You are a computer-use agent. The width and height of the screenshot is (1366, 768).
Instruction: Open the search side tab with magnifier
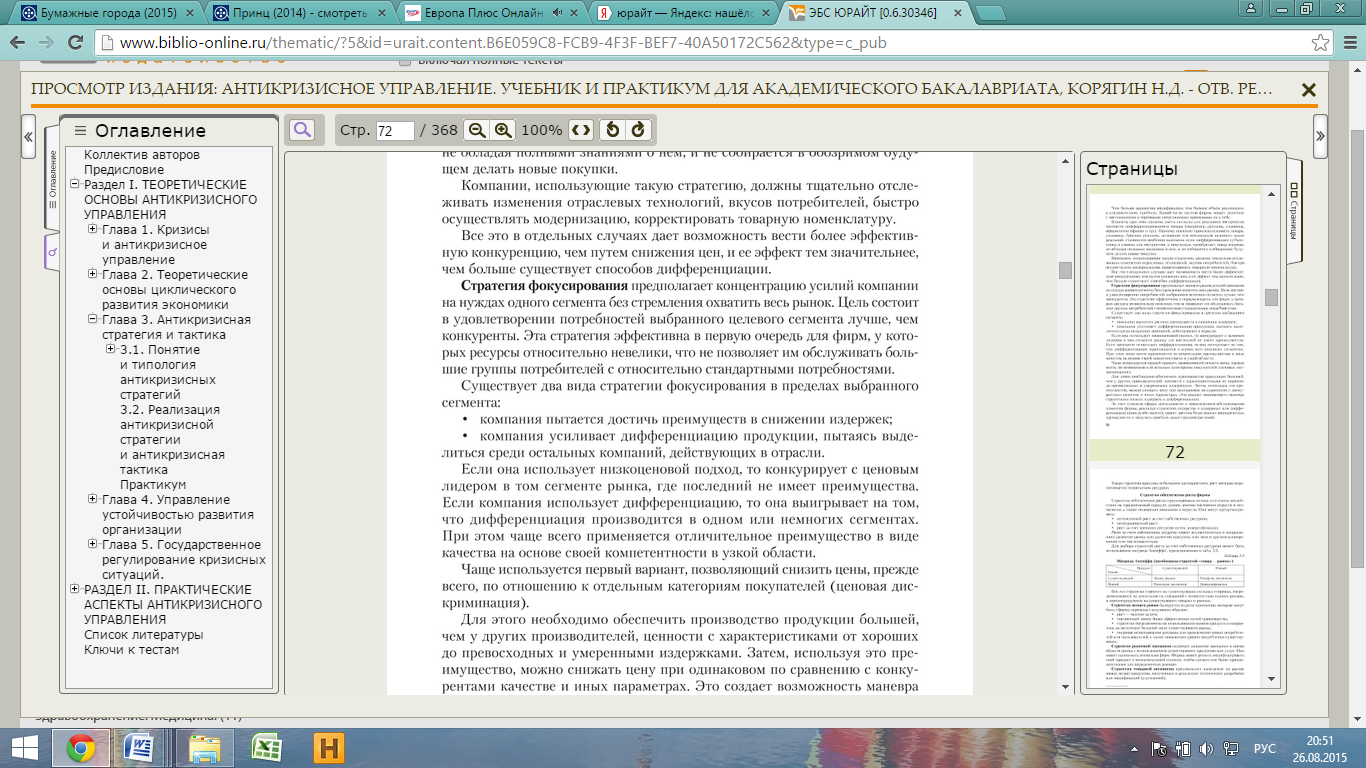(53, 253)
